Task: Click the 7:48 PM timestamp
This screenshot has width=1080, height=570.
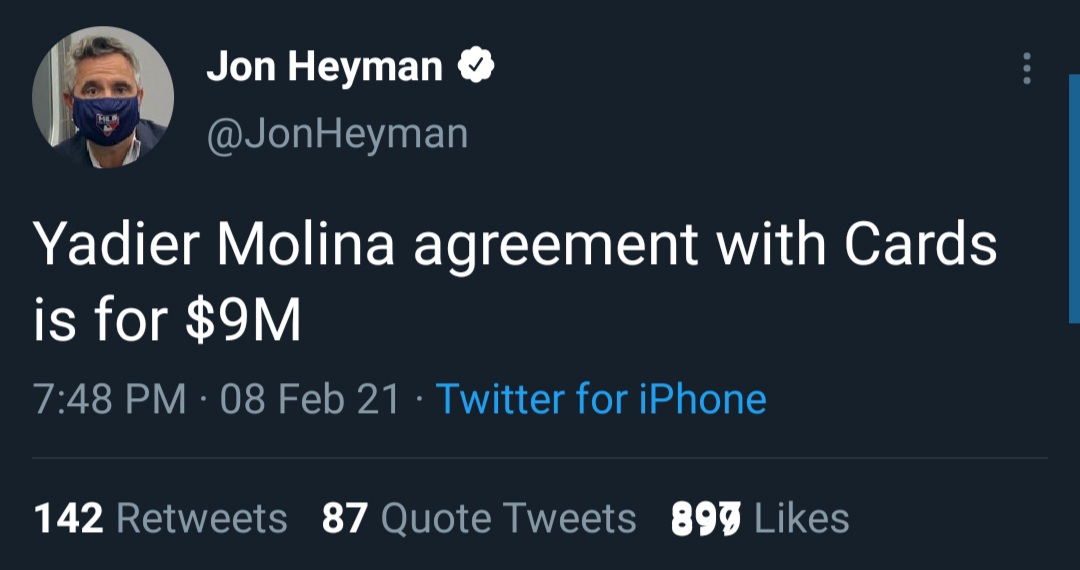Action: (x=110, y=399)
